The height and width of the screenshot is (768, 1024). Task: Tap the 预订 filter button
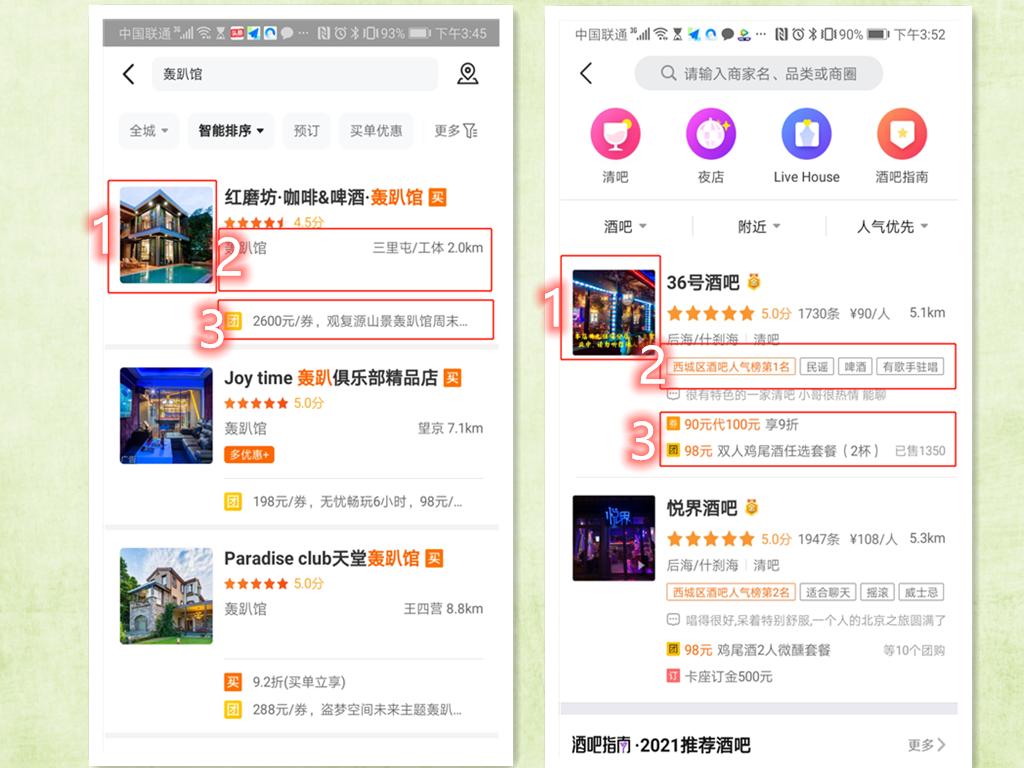[x=306, y=131]
